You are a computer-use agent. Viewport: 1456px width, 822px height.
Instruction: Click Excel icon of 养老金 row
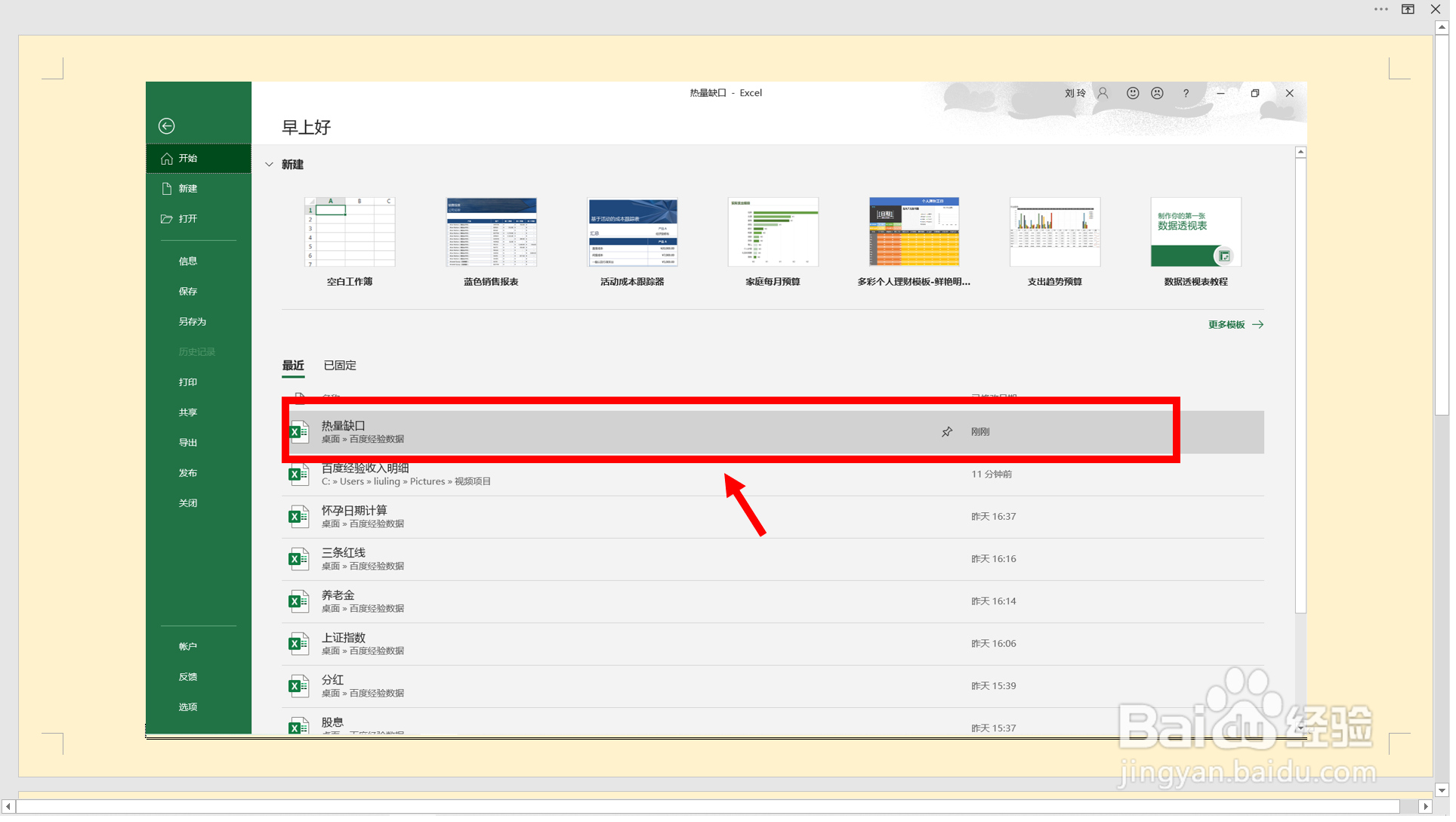[x=298, y=601]
